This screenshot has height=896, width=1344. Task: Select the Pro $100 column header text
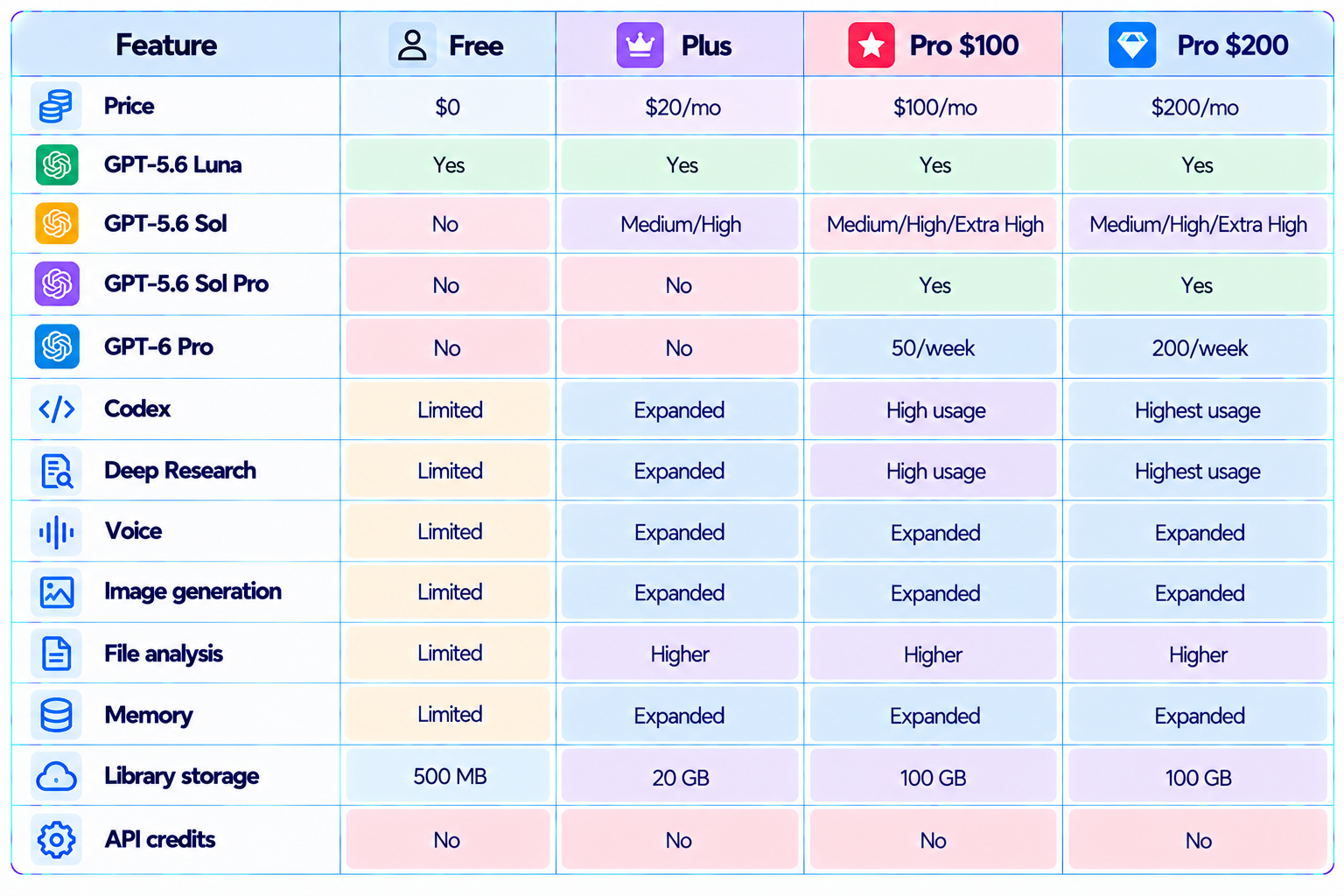964,45
